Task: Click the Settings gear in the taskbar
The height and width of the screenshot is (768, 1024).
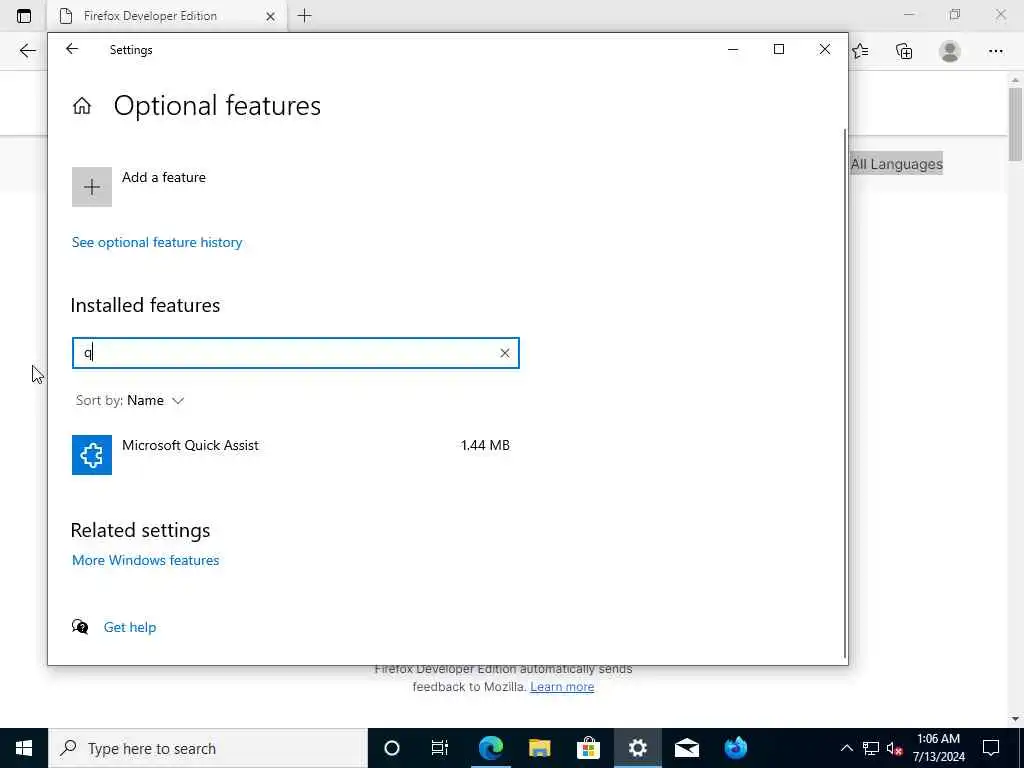Action: click(637, 748)
